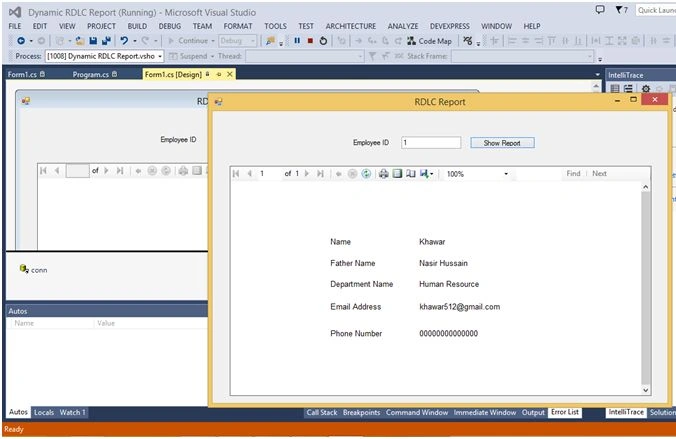The image size is (676, 439).
Task: Click the green Refresh icon in report toolbar
Action: coord(366,173)
